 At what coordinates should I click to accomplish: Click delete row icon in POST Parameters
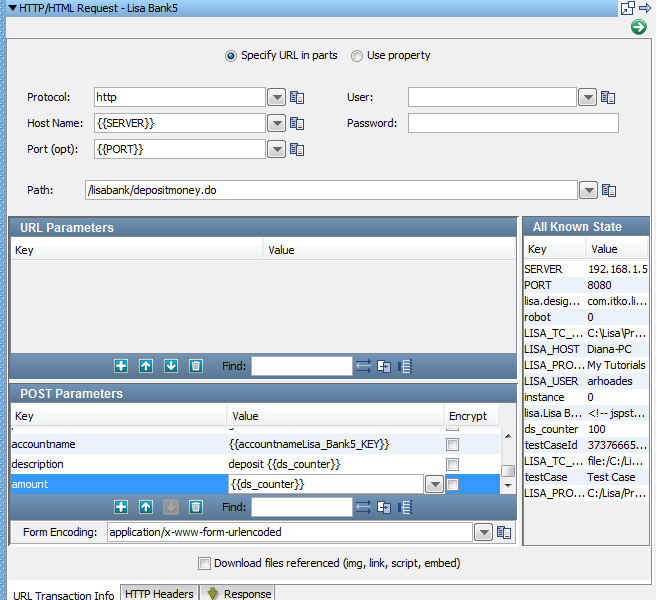click(196, 507)
